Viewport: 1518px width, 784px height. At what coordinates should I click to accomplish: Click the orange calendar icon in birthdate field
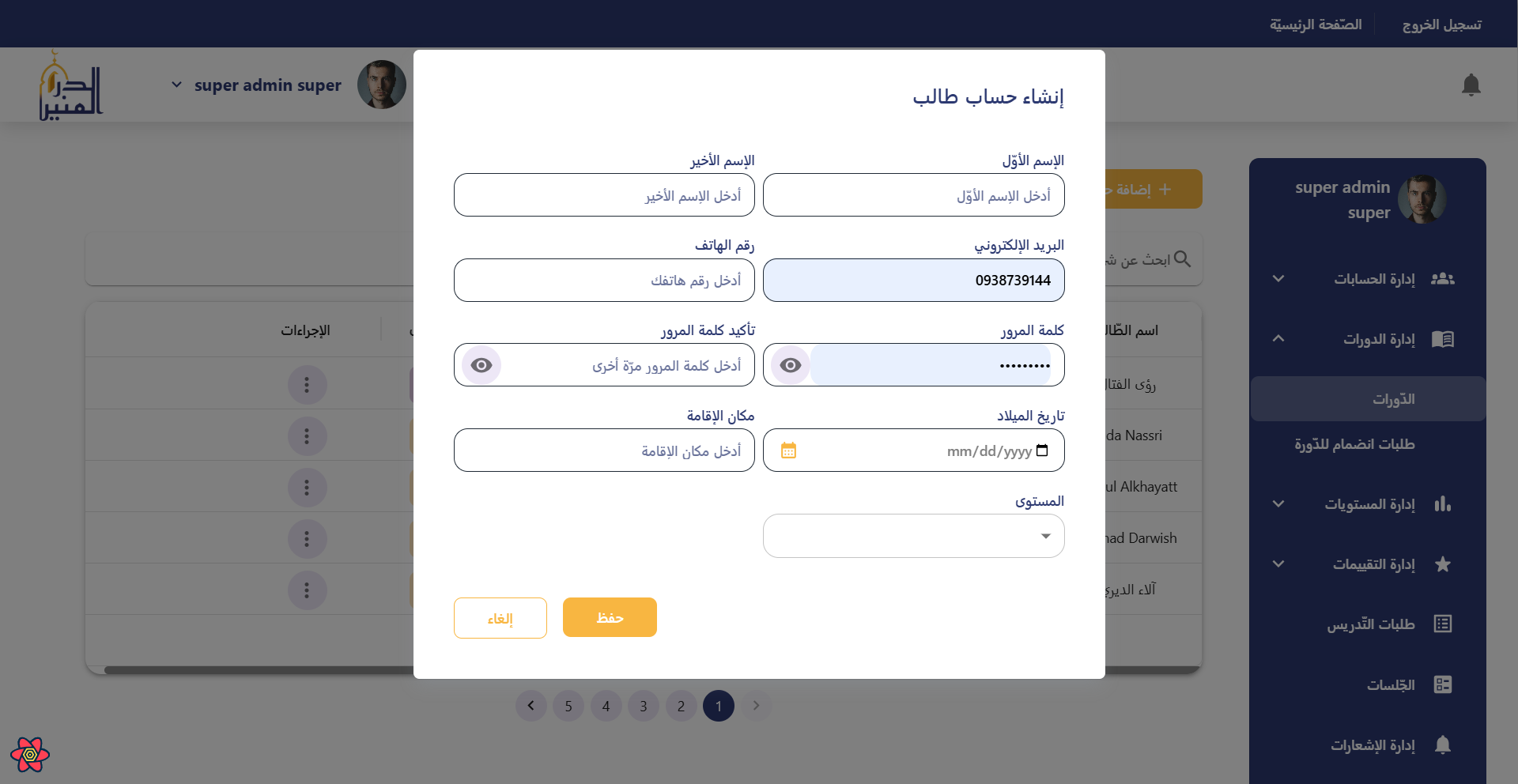[788, 450]
